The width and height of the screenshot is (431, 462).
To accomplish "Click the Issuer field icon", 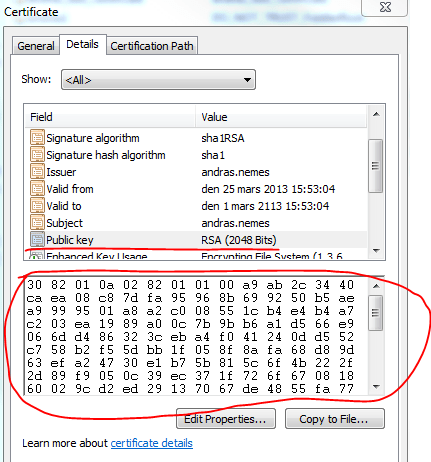I will click(x=37, y=172).
